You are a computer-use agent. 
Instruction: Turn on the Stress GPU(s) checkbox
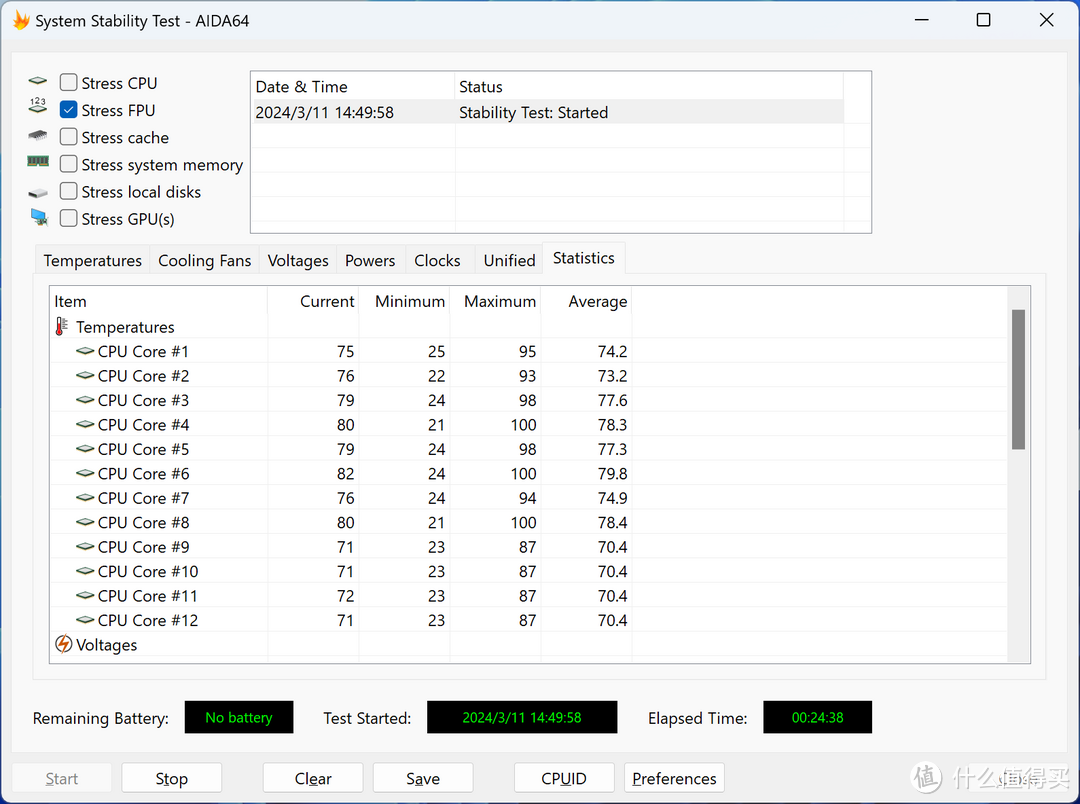pos(68,218)
